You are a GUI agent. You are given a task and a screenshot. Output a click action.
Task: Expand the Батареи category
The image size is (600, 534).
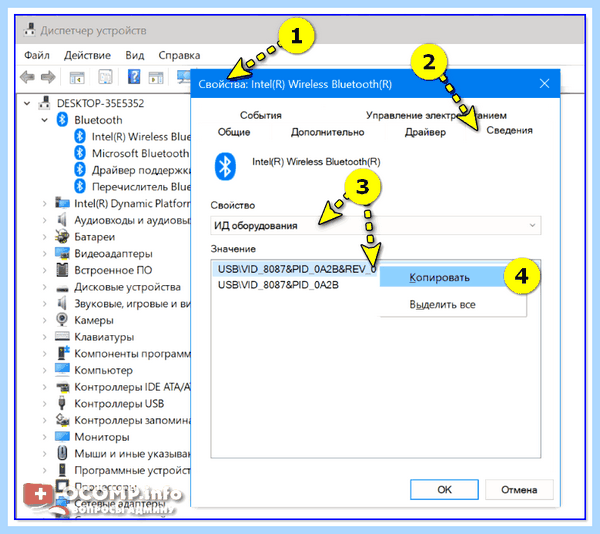pyautogui.click(x=45, y=237)
